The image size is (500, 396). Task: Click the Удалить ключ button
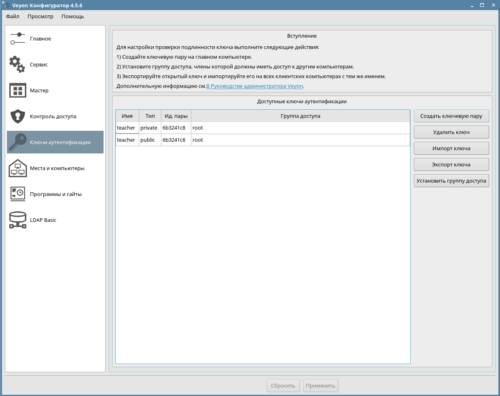(451, 132)
